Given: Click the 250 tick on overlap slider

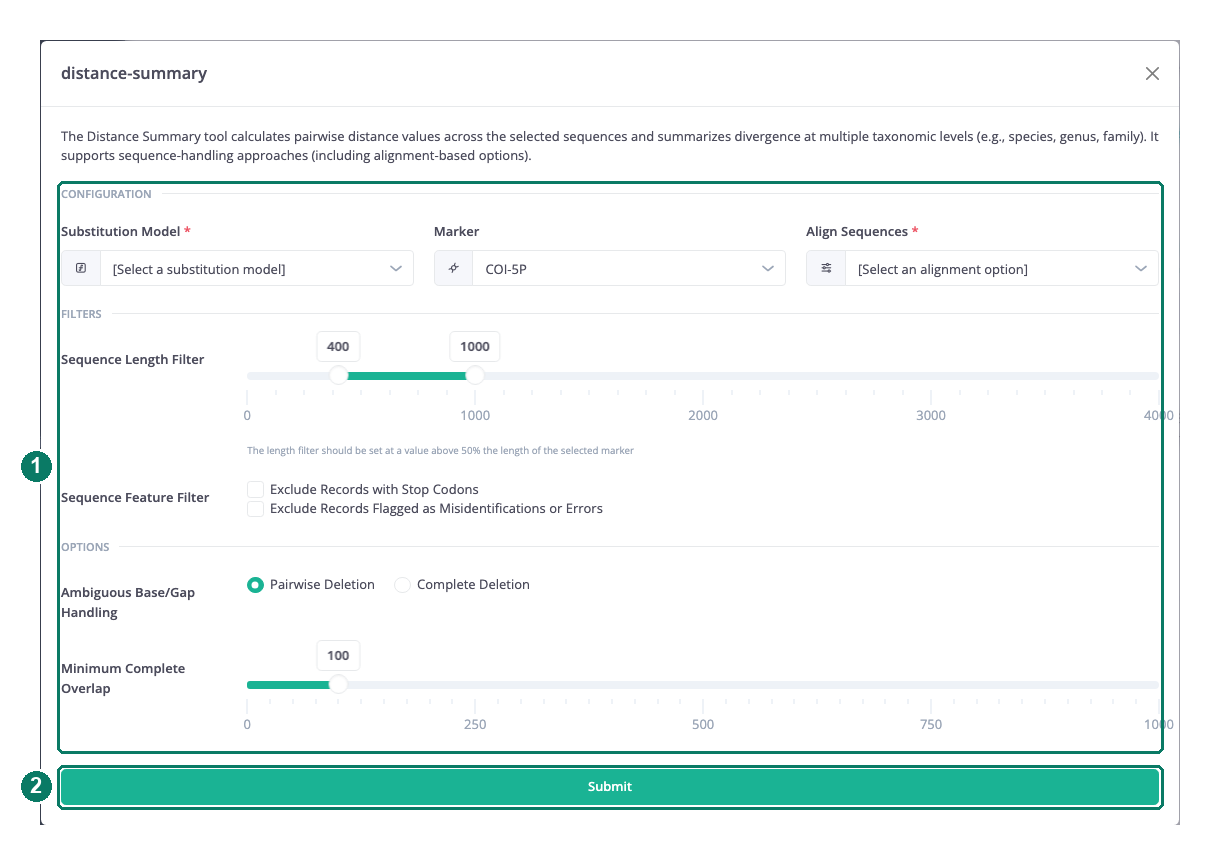Looking at the screenshot, I should tap(475, 724).
